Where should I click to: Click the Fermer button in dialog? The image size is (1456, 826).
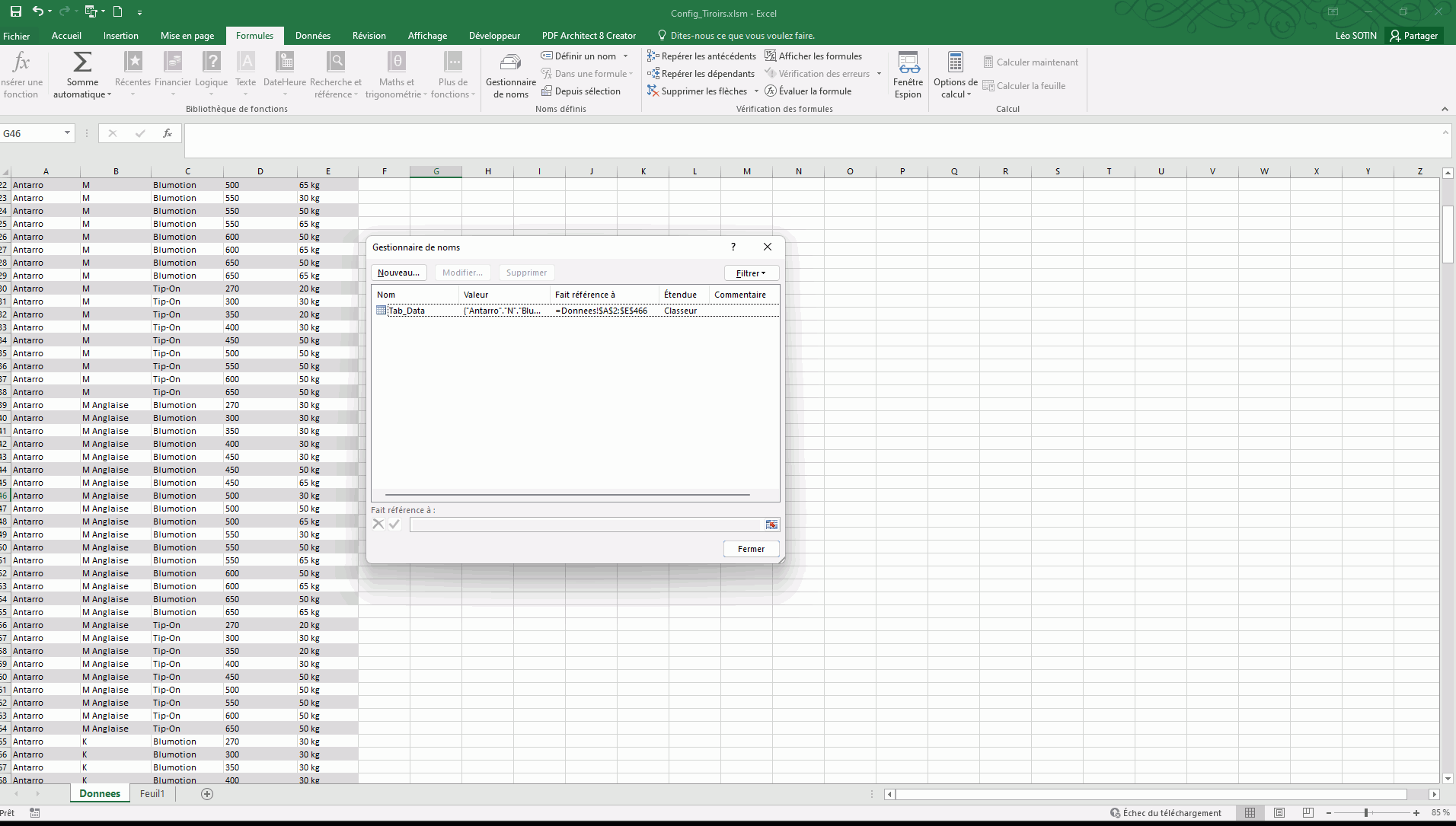(x=751, y=549)
